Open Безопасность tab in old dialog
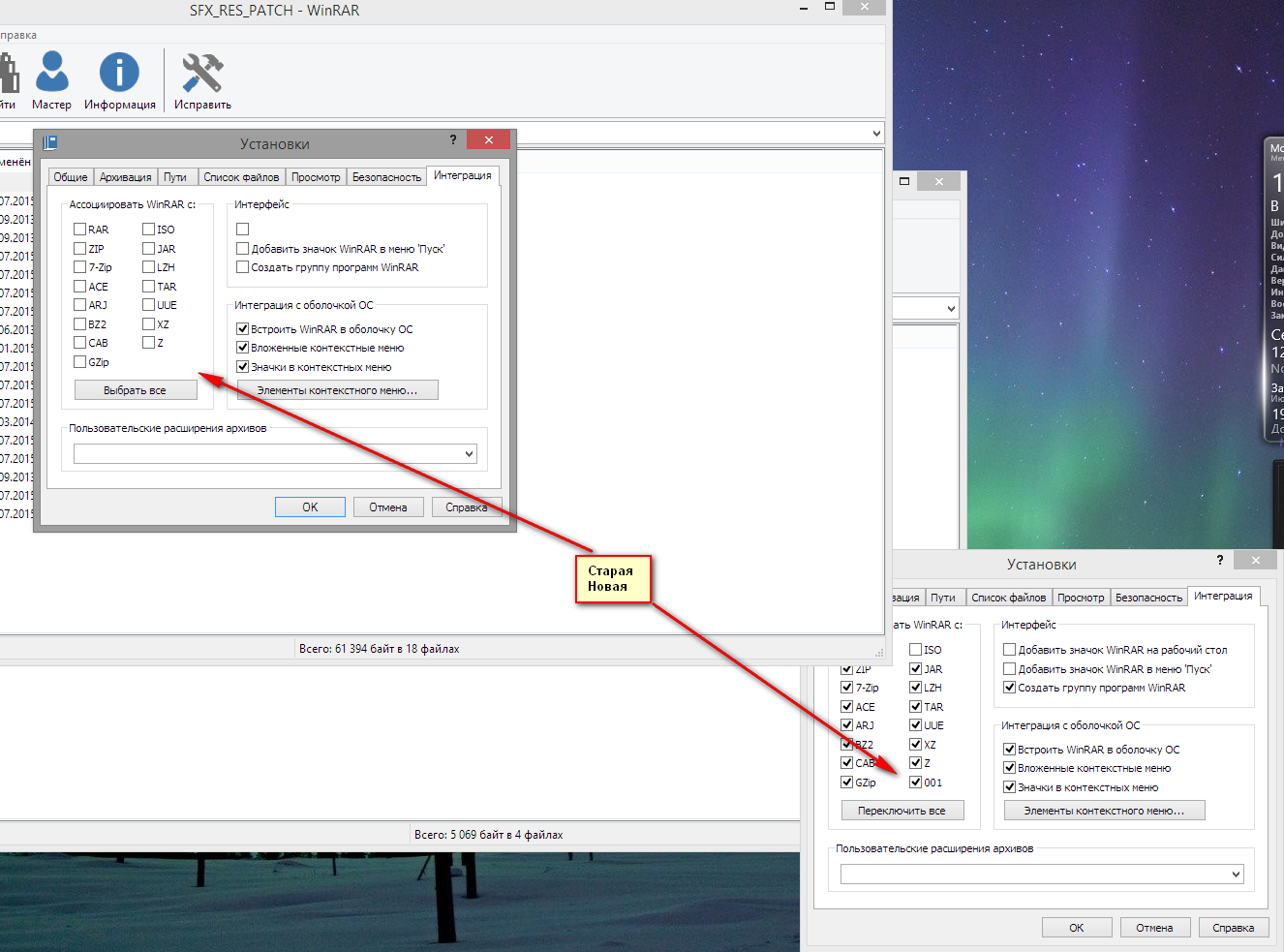Screen dimensions: 1284x952 (x=386, y=177)
